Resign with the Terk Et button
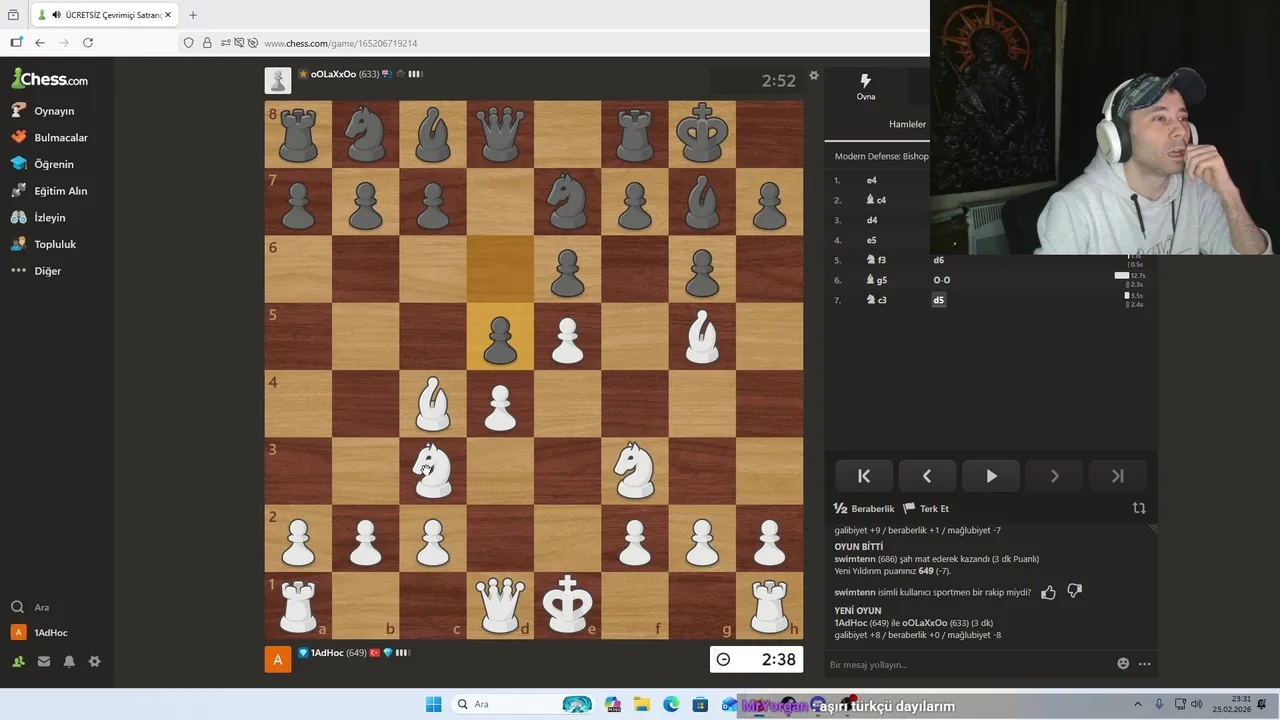The width and height of the screenshot is (1280, 720). point(926,508)
